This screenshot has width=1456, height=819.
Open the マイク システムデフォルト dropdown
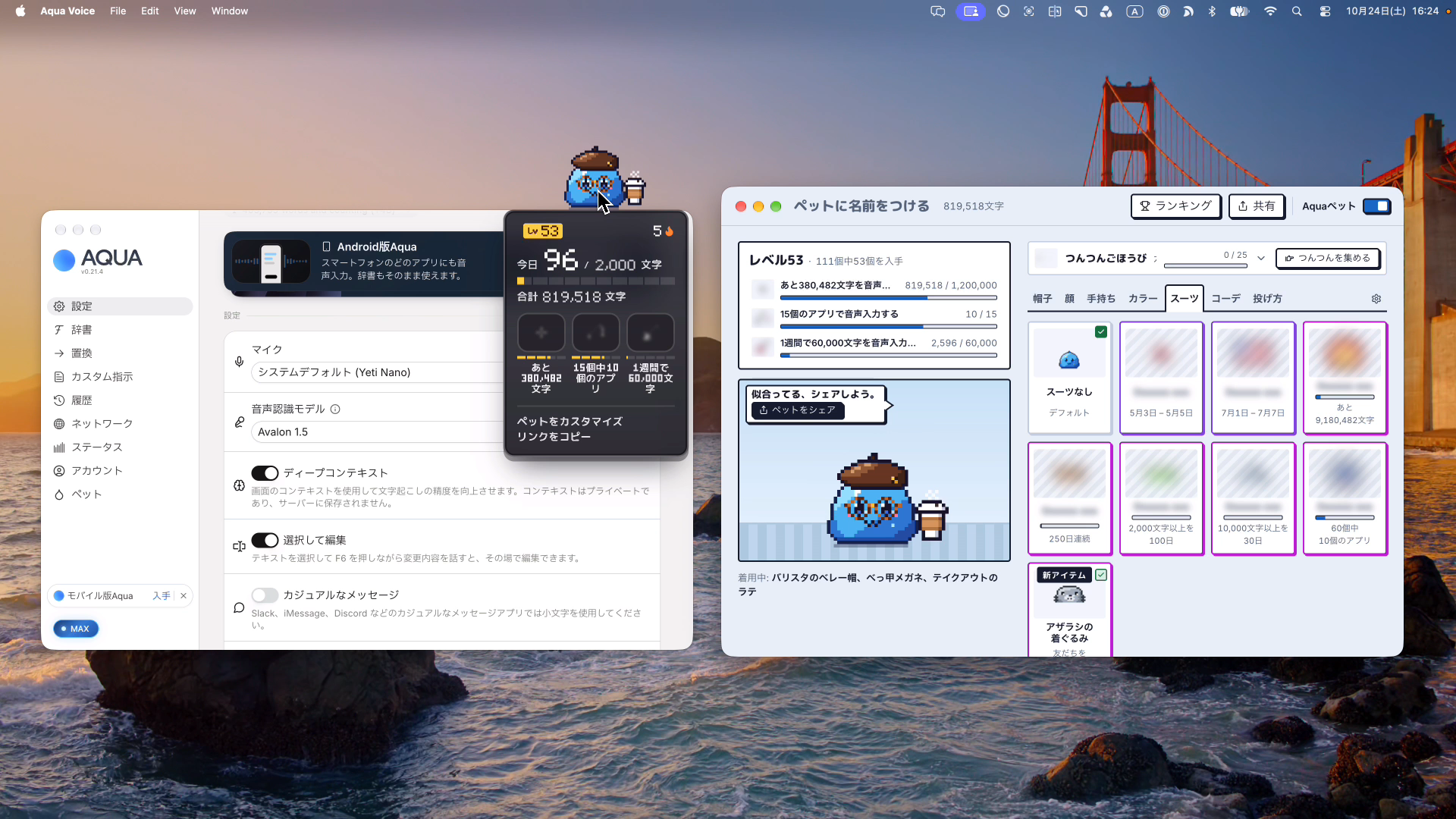(x=377, y=372)
